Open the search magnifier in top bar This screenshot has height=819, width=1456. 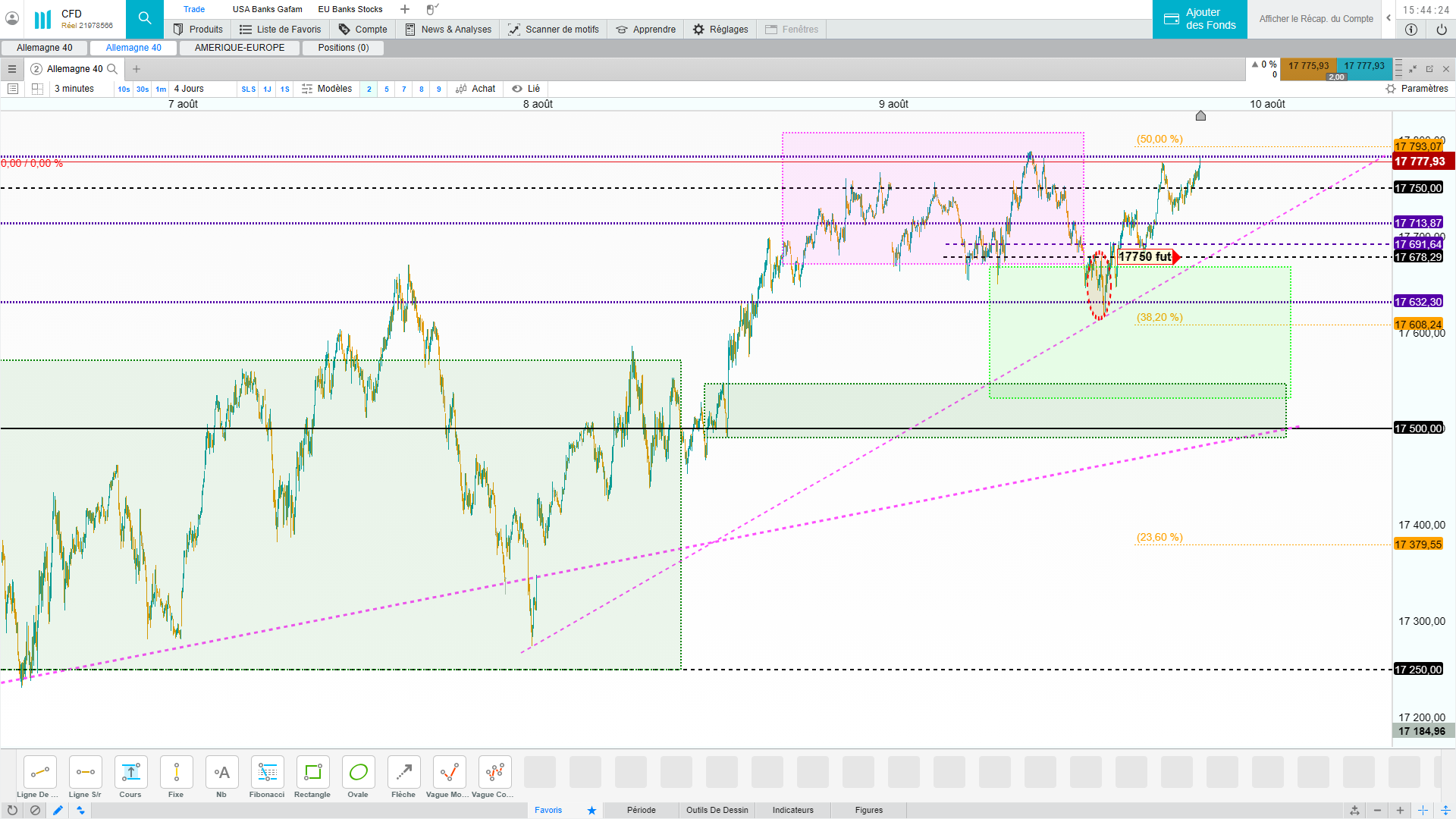point(144,19)
